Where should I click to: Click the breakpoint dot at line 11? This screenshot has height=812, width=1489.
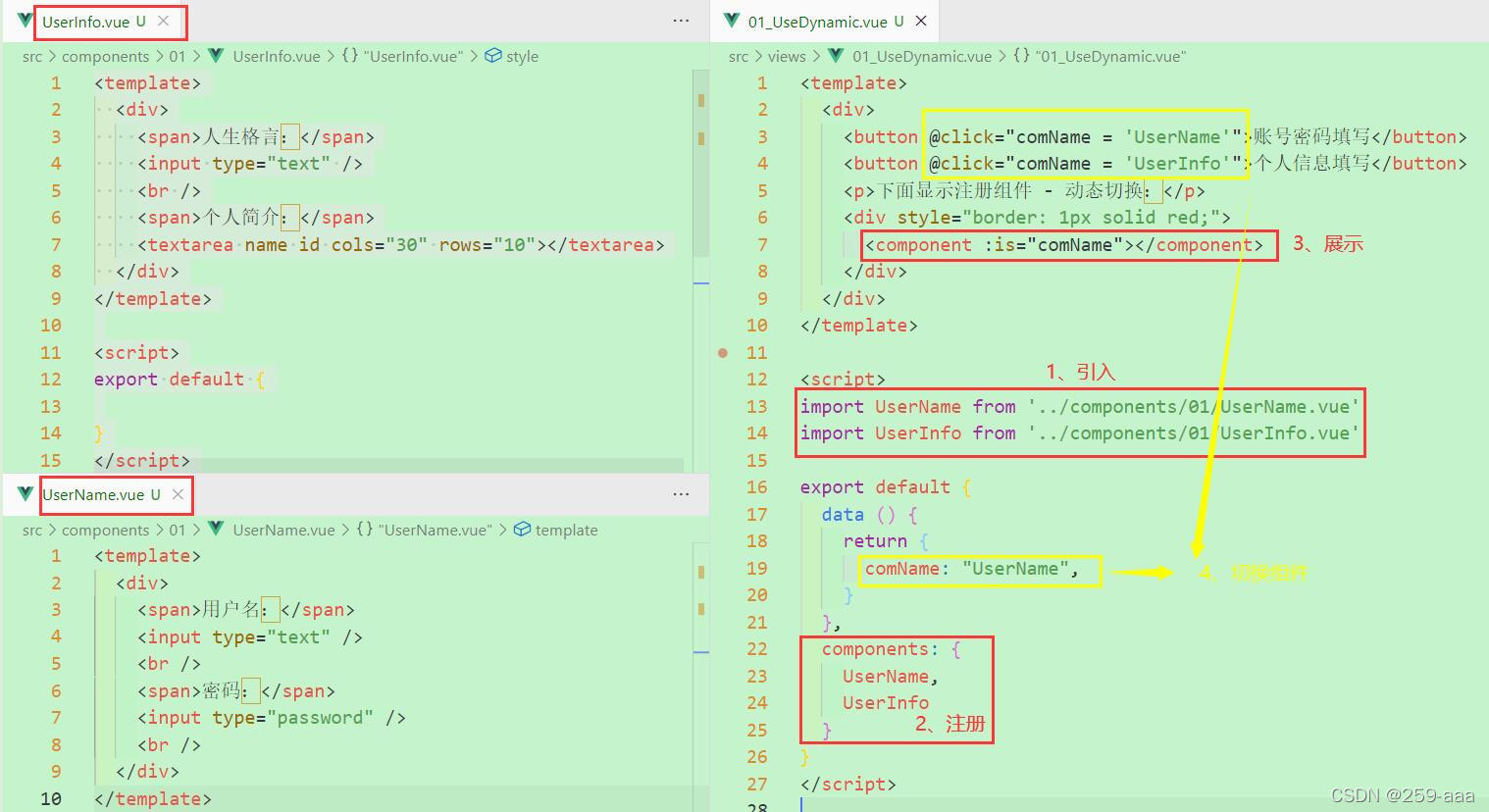point(723,352)
